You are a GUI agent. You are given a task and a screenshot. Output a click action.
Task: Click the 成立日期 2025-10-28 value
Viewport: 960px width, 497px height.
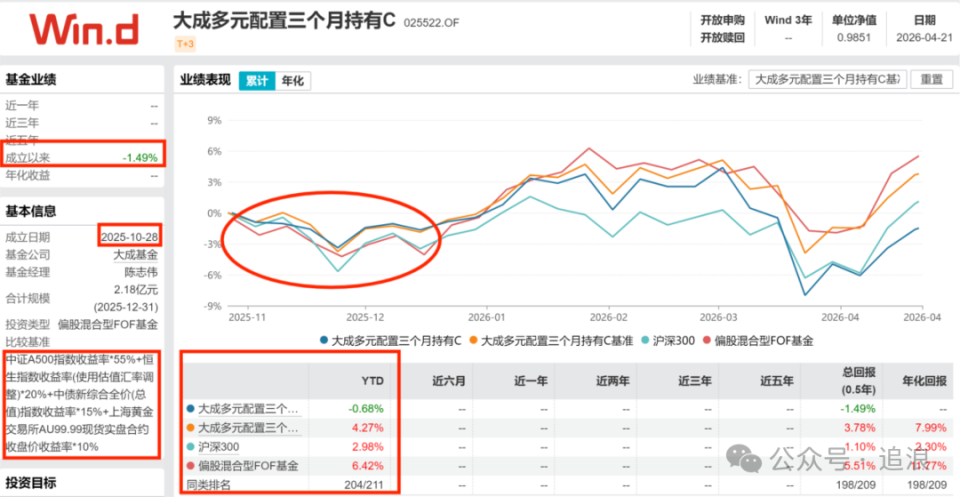click(129, 237)
